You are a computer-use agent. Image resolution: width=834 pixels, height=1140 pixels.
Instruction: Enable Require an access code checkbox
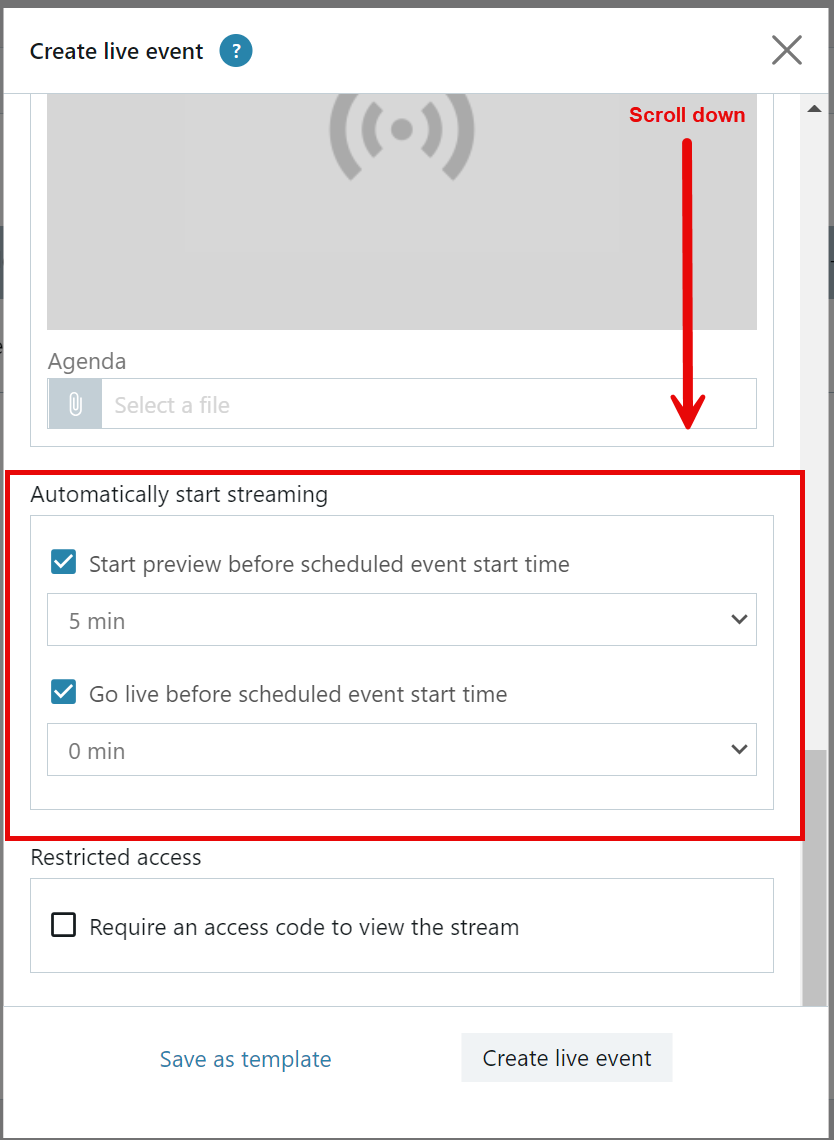tap(63, 926)
